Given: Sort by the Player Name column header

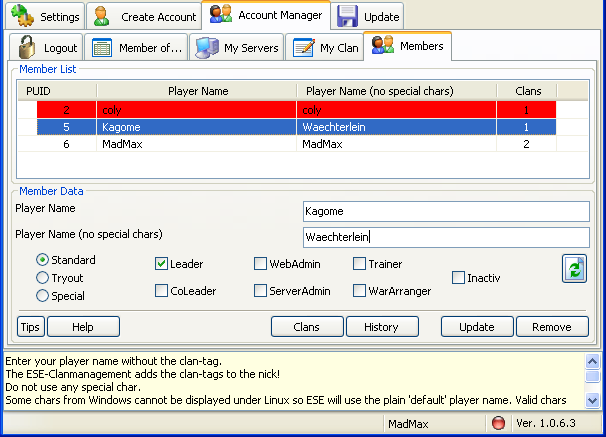Looking at the screenshot, I should [197, 91].
